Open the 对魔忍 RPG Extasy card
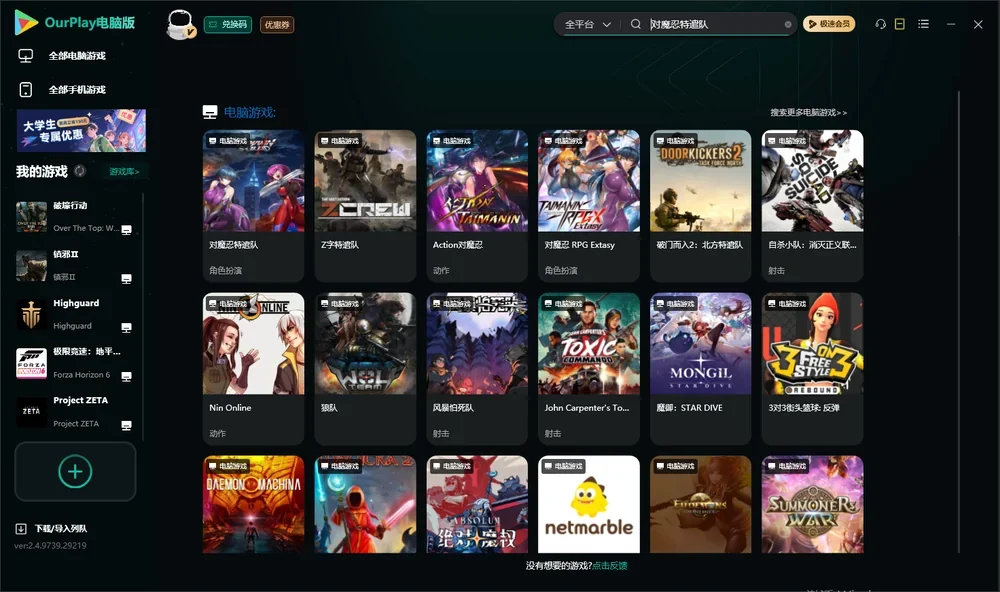Screen dimensions: 1000x592 [589, 205]
